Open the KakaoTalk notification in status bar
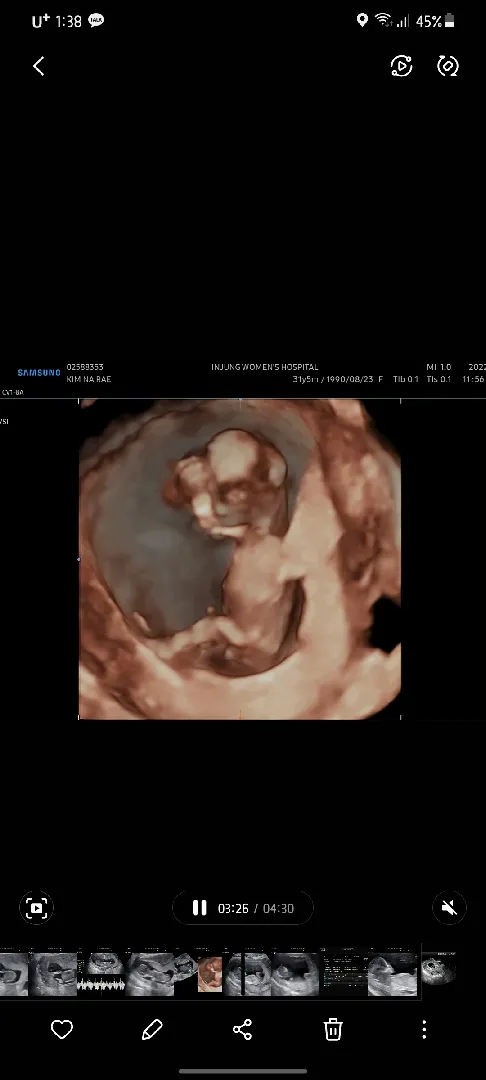 coord(96,21)
